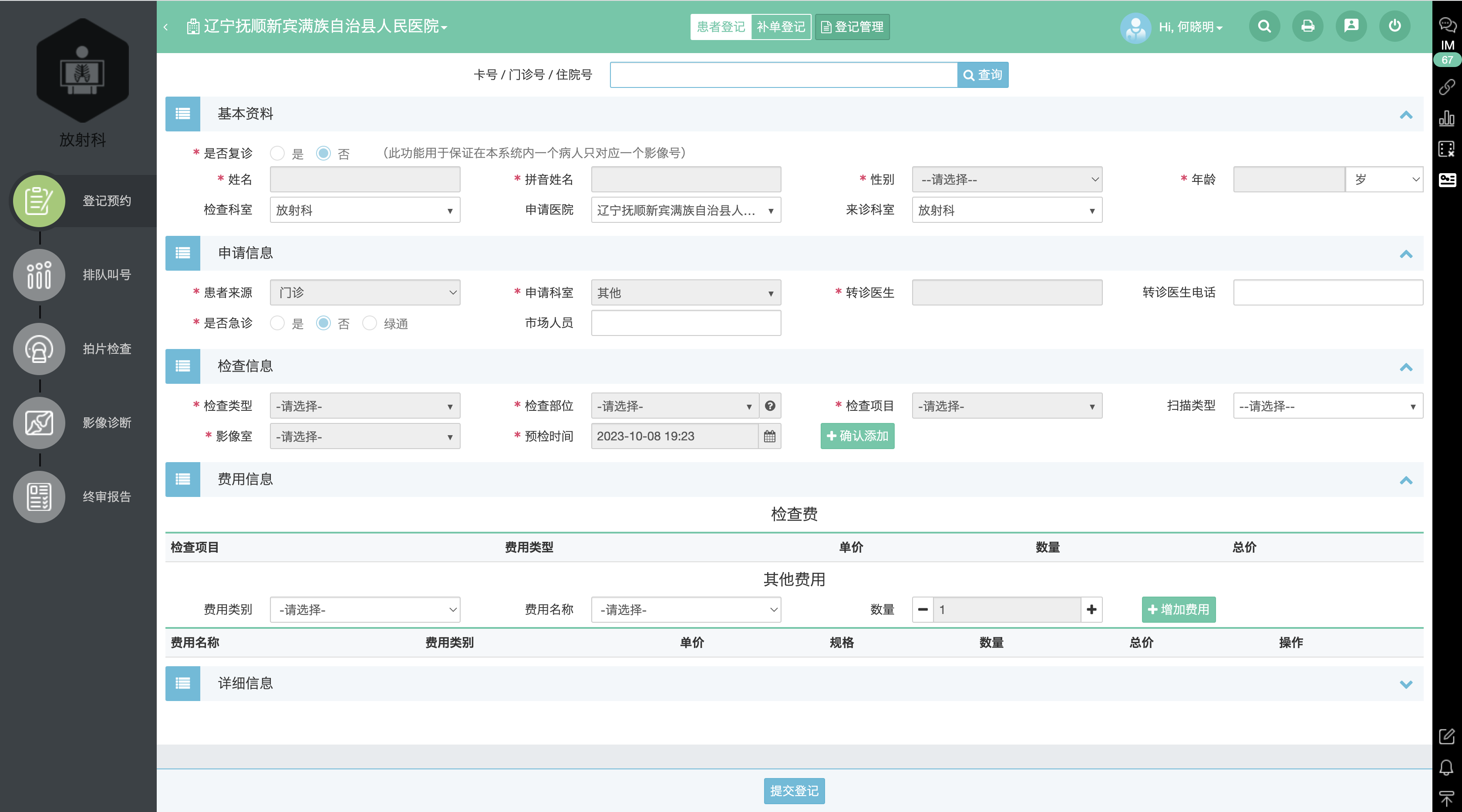Click the header contact card icon
The height and width of the screenshot is (812, 1462).
[x=1351, y=26]
